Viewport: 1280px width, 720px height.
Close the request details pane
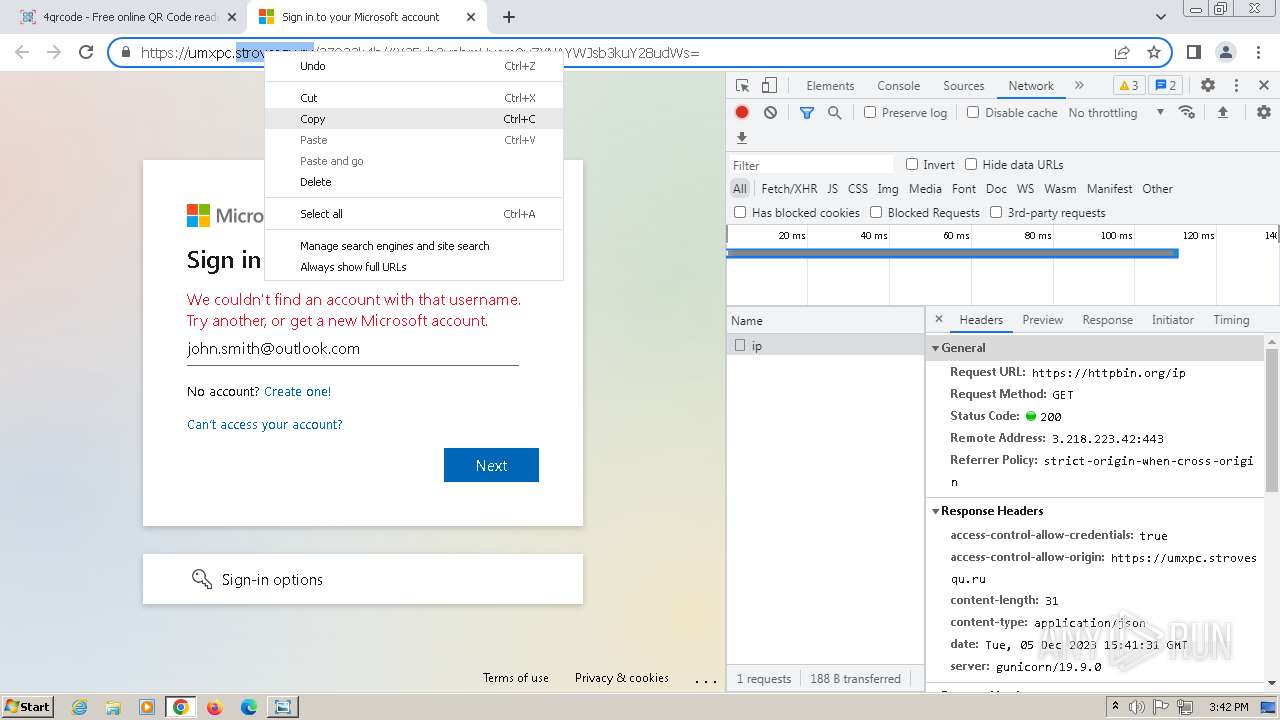tap(938, 320)
